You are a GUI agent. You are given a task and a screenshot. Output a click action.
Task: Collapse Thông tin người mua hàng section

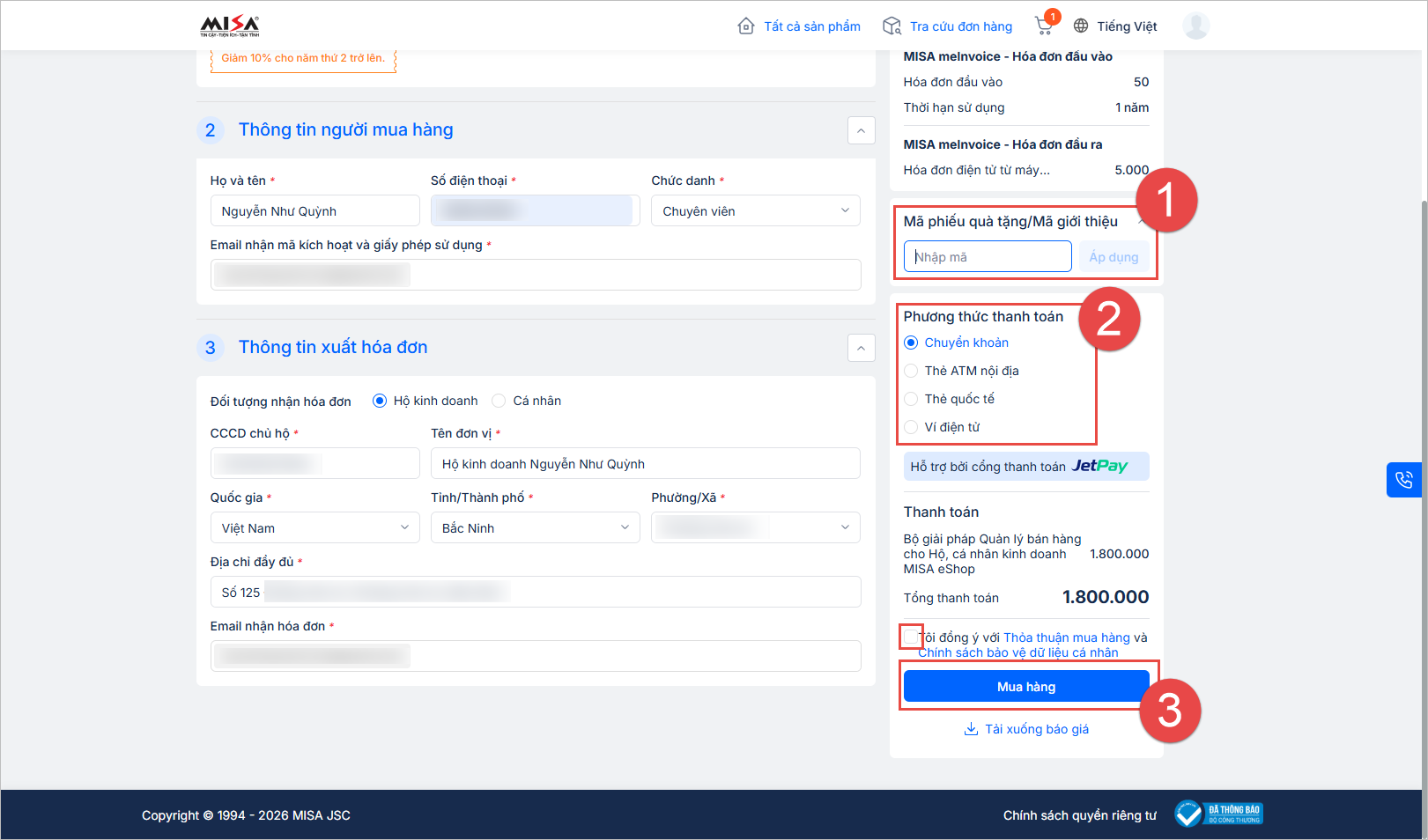click(861, 130)
